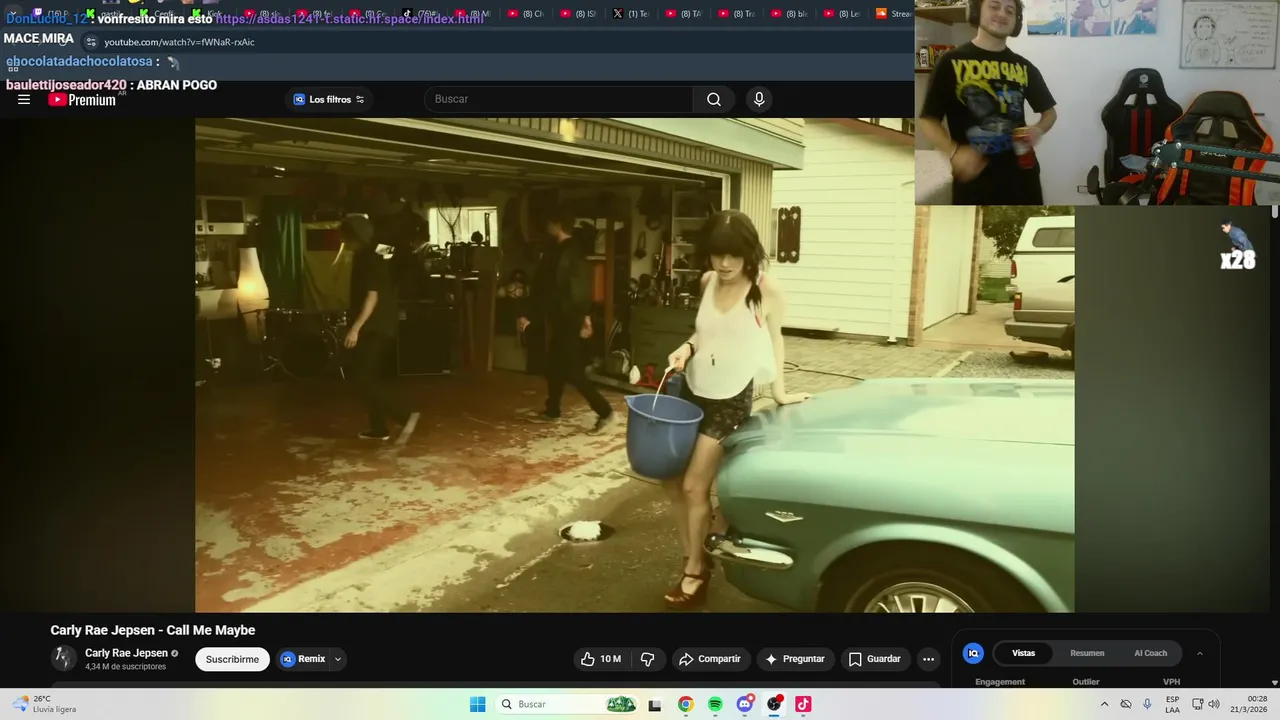Open Los filtros filter options
The height and width of the screenshot is (720, 1280).
click(330, 99)
